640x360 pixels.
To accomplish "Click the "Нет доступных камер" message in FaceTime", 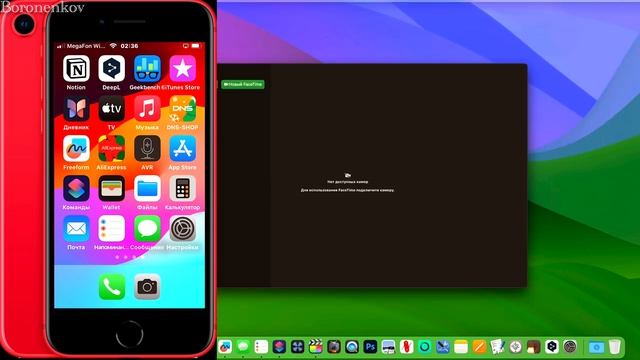I will (347, 182).
